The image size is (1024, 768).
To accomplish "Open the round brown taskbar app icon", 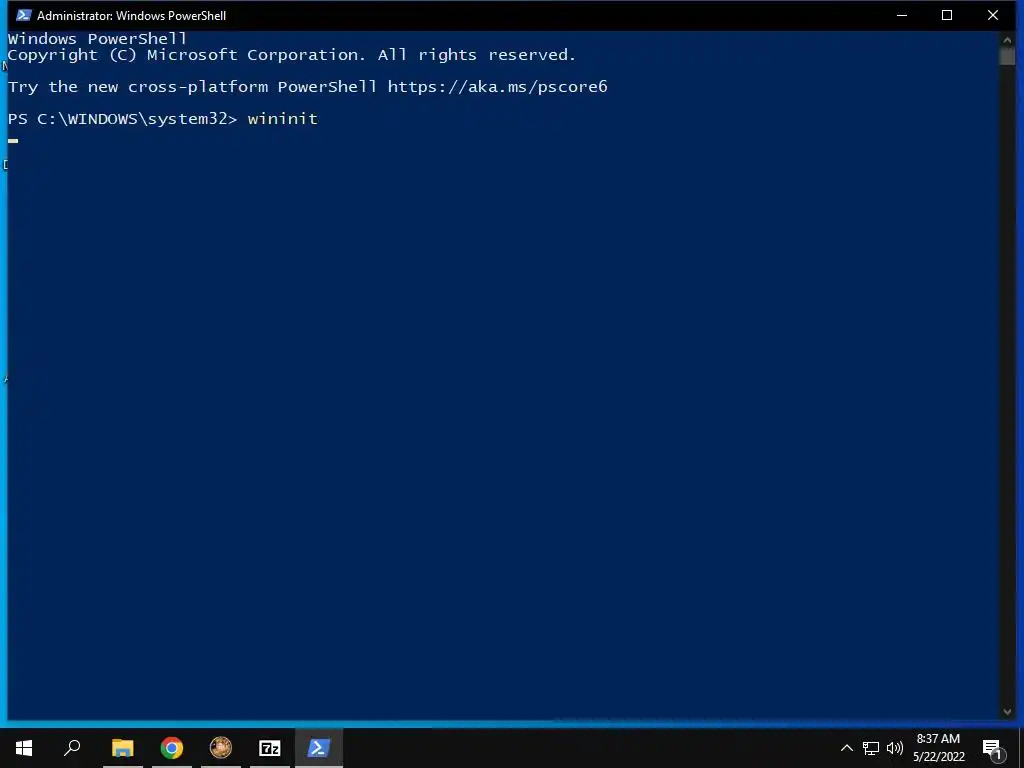I will 221,748.
